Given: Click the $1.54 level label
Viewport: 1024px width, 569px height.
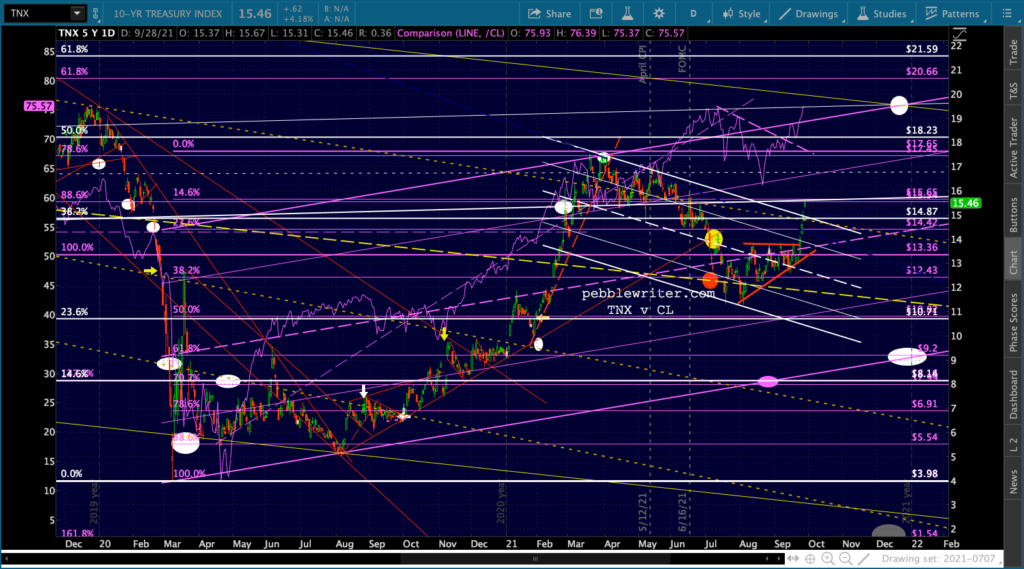Looking at the screenshot, I should click(x=924, y=534).
